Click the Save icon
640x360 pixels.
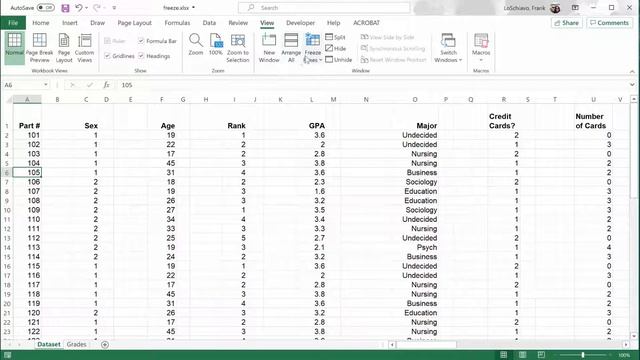click(x=65, y=8)
